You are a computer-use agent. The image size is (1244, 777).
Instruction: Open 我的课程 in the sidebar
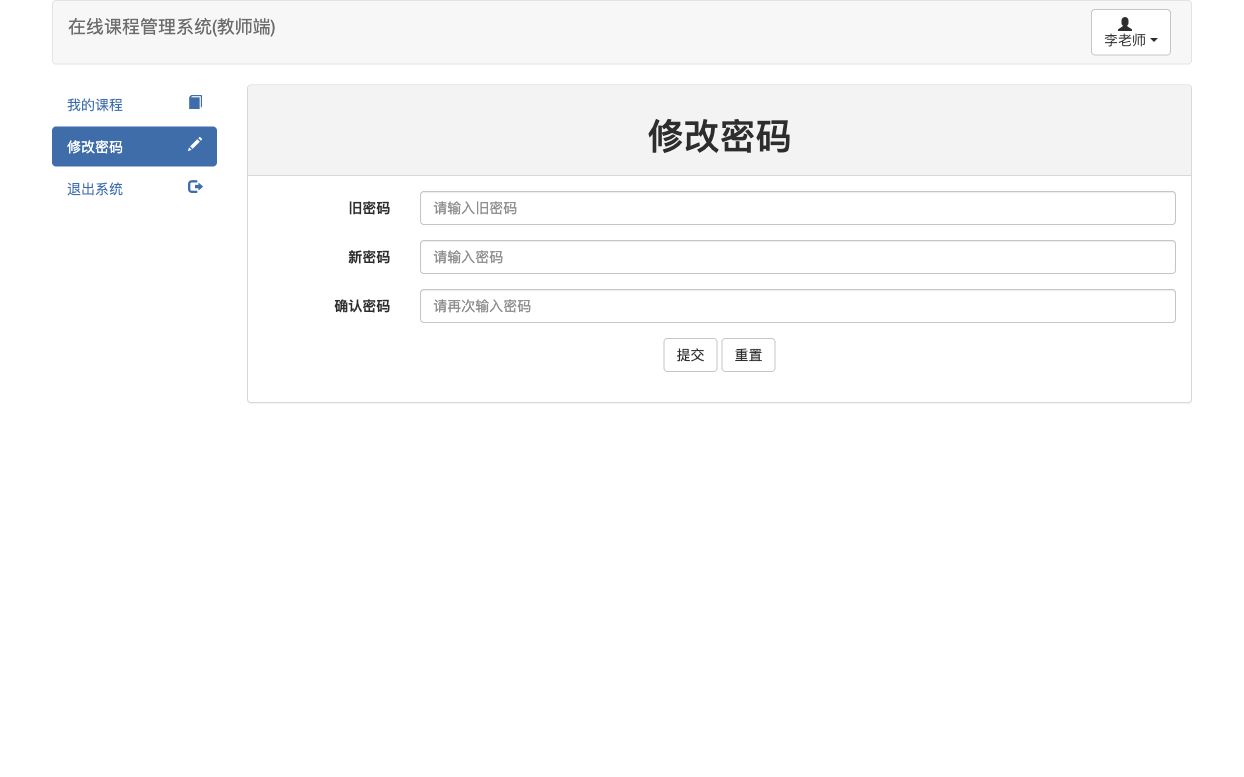[134, 105]
